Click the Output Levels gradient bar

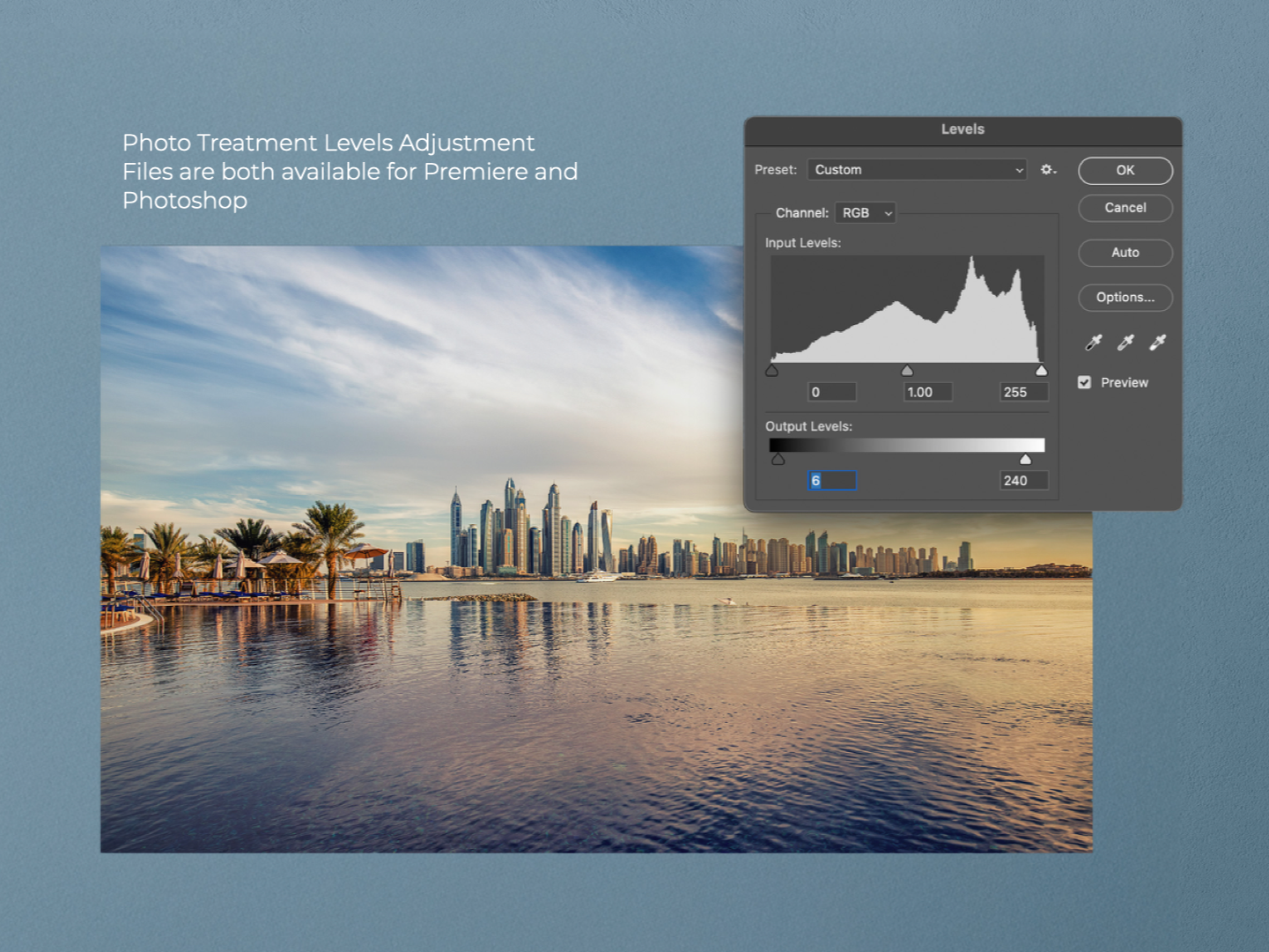pyautogui.click(x=907, y=445)
